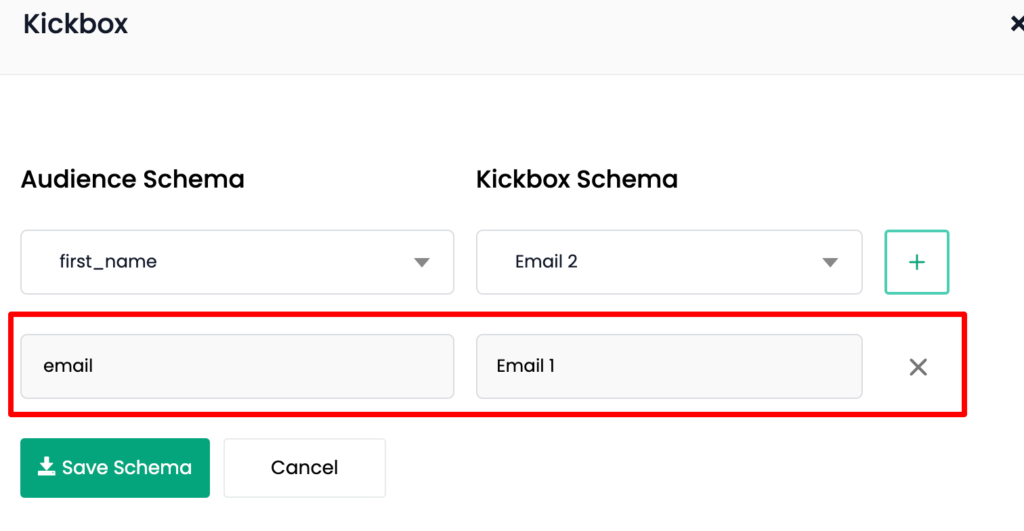Click the Kickbox Schema heading

point(577,179)
